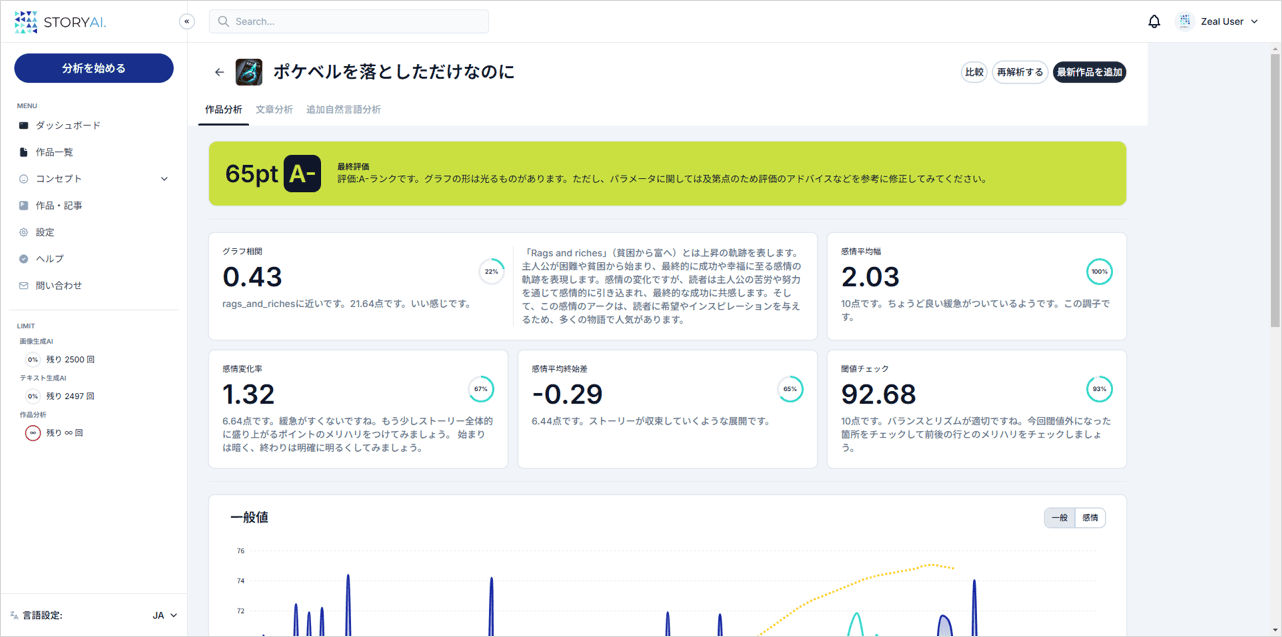
Task: Click the 分析を始める button
Action: click(94, 68)
